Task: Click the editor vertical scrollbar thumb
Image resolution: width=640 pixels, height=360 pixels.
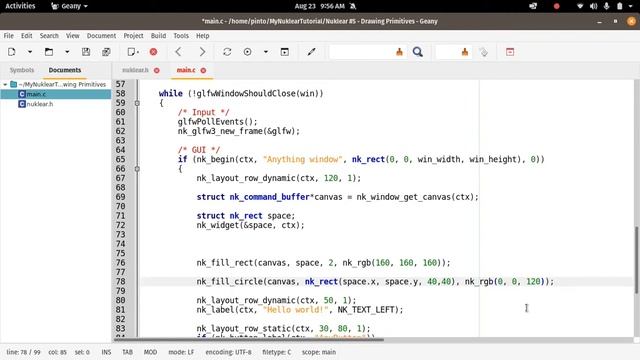Action: coord(636,259)
